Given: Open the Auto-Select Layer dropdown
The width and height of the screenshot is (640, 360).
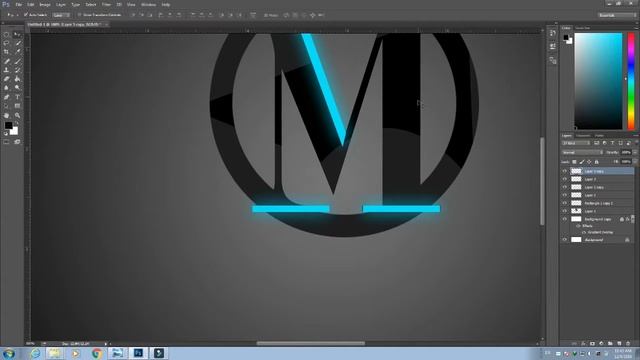Looking at the screenshot, I should pyautogui.click(x=61, y=15).
